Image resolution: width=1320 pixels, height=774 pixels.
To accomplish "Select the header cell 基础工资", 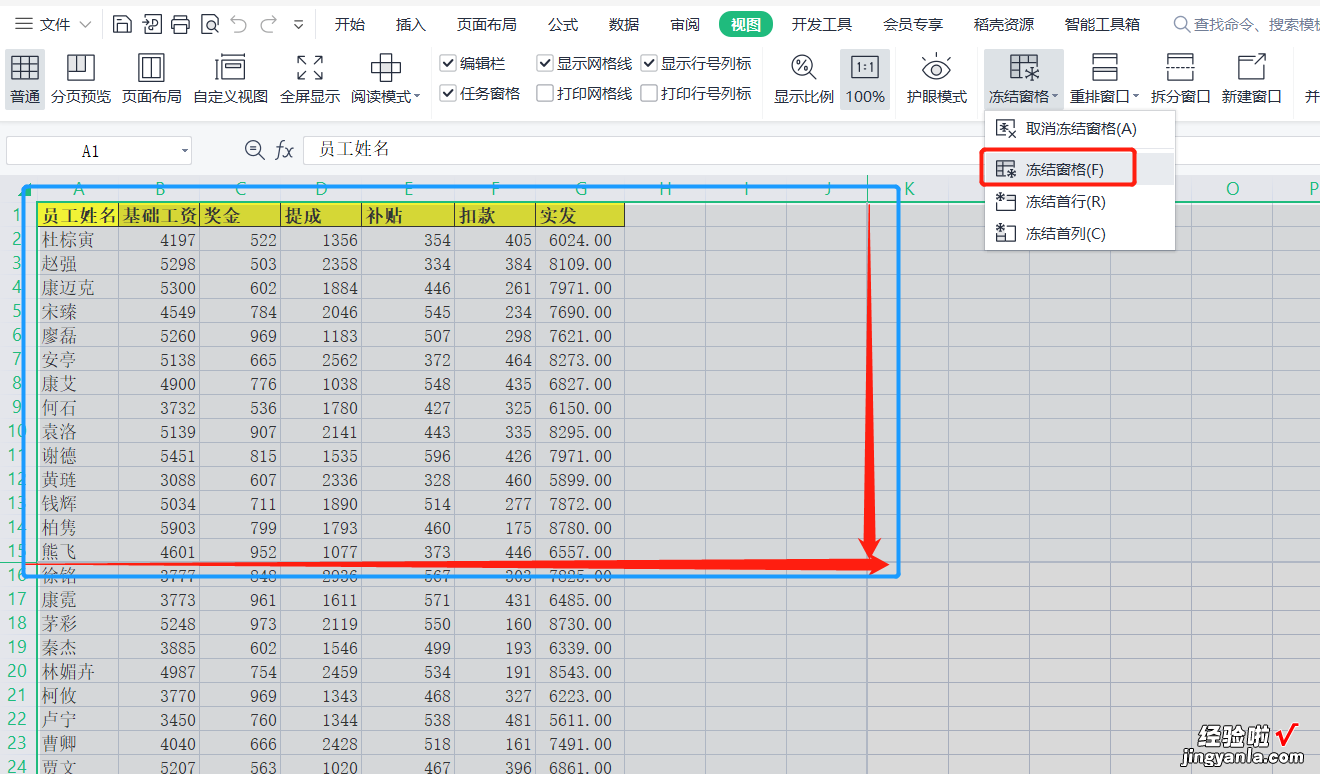I will pyautogui.click(x=159, y=215).
